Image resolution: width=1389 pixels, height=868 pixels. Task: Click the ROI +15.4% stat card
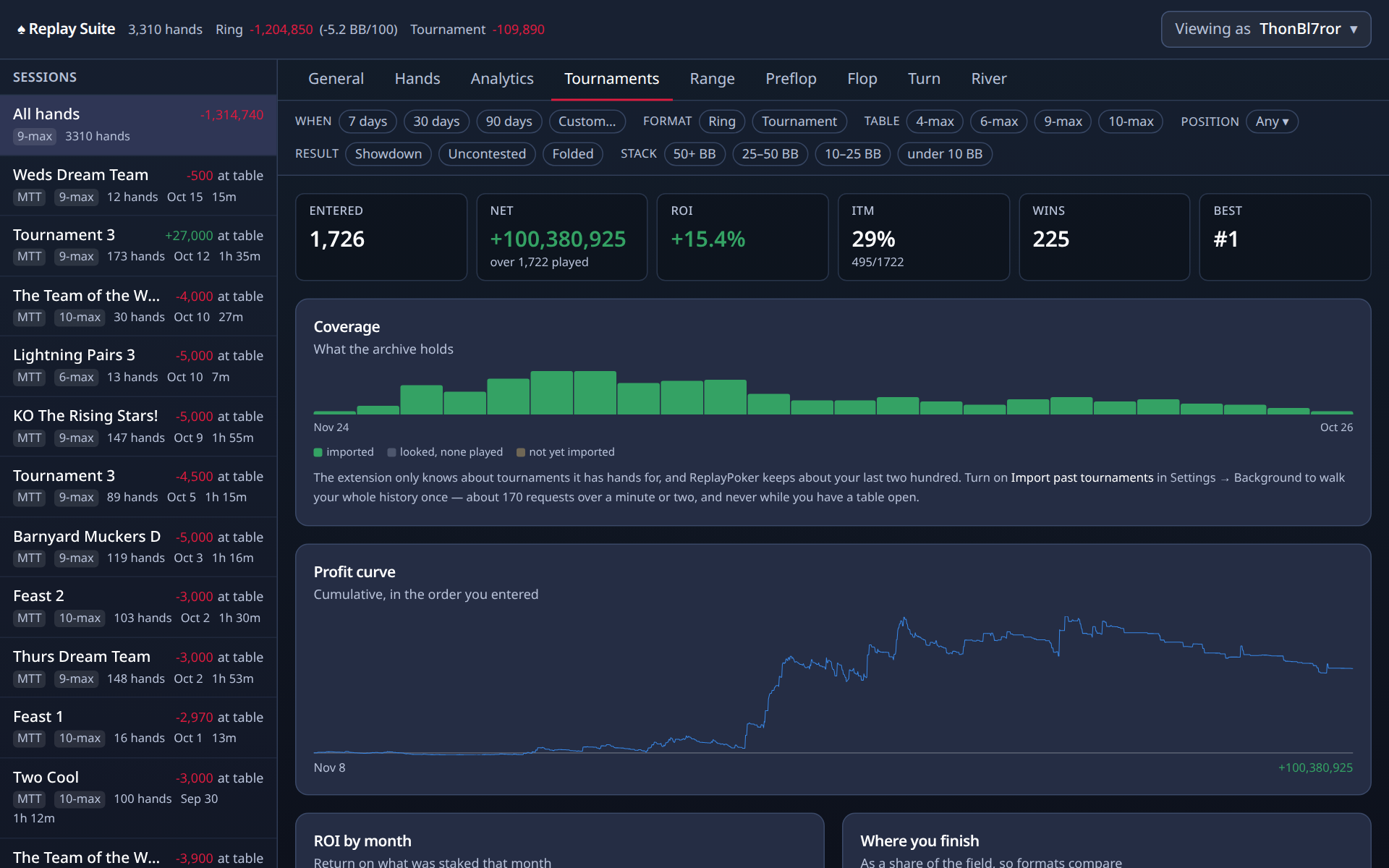pos(742,237)
